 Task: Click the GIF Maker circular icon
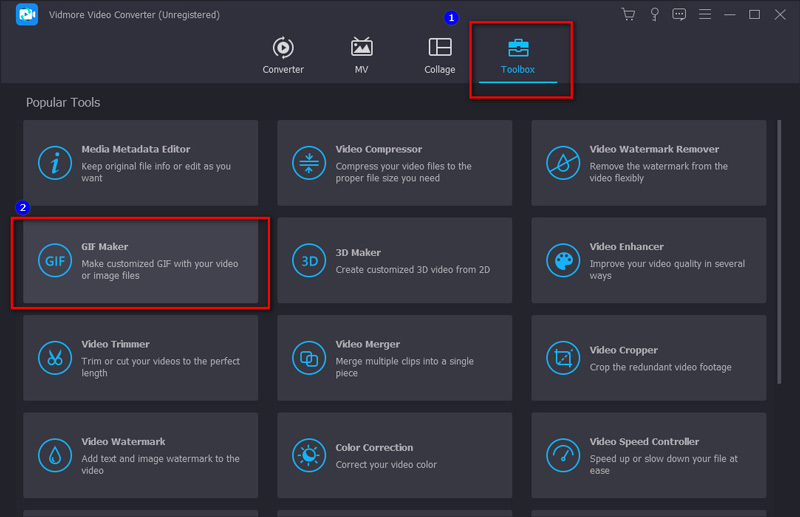pyautogui.click(x=55, y=261)
